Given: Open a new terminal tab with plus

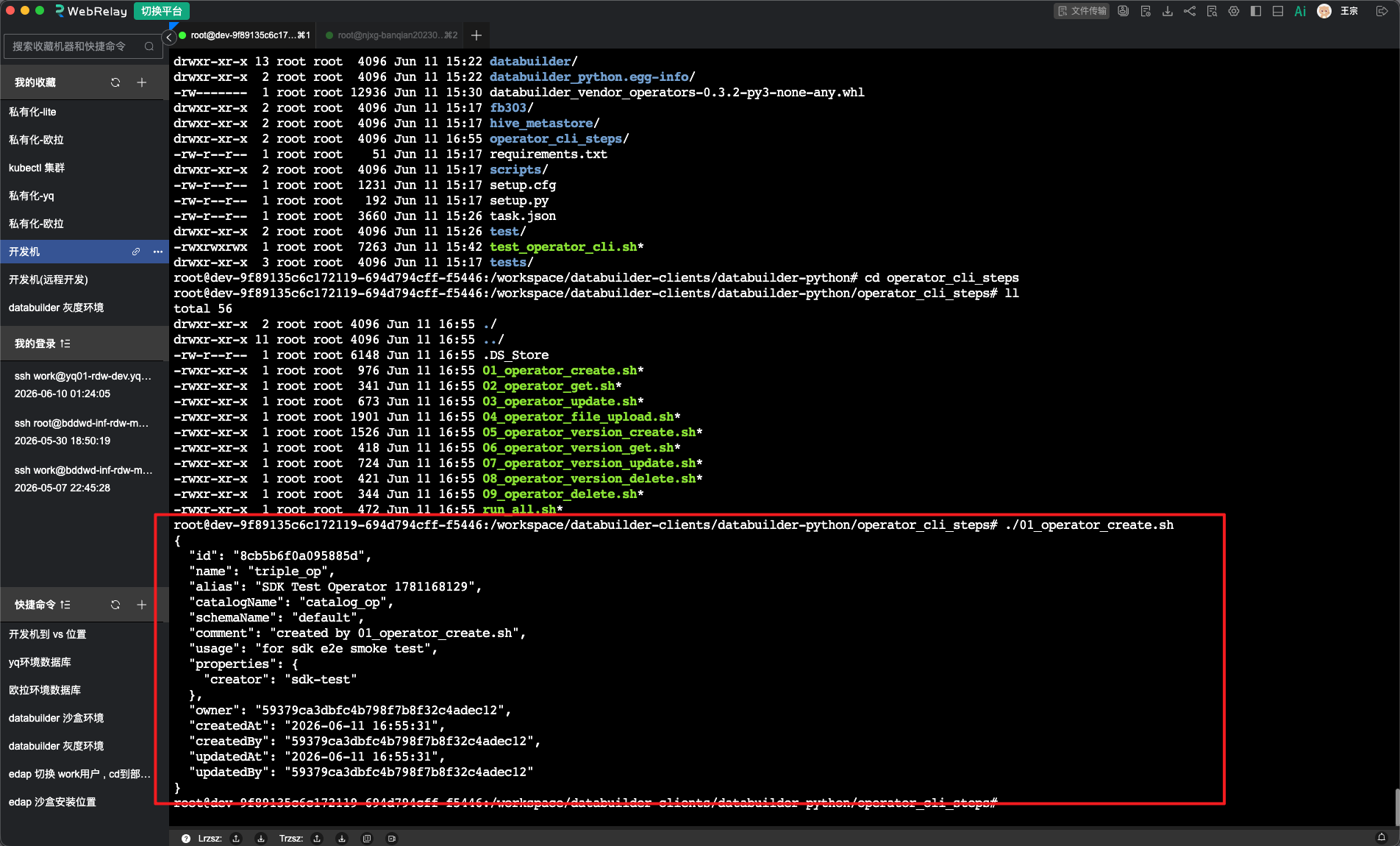Looking at the screenshot, I should click(476, 35).
